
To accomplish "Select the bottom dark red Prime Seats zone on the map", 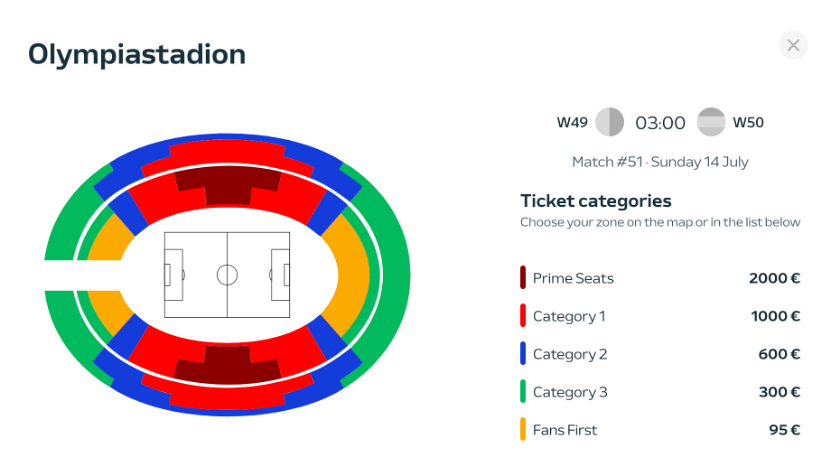I will click(227, 366).
